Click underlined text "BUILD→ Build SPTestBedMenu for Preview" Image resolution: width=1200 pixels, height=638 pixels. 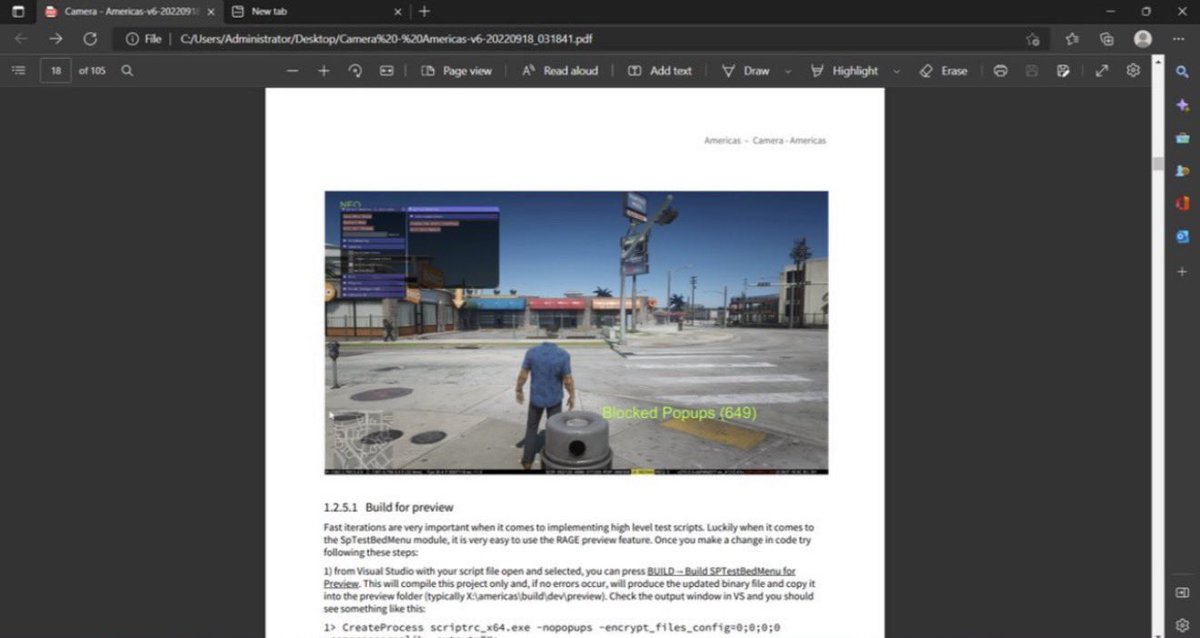[x=560, y=576]
